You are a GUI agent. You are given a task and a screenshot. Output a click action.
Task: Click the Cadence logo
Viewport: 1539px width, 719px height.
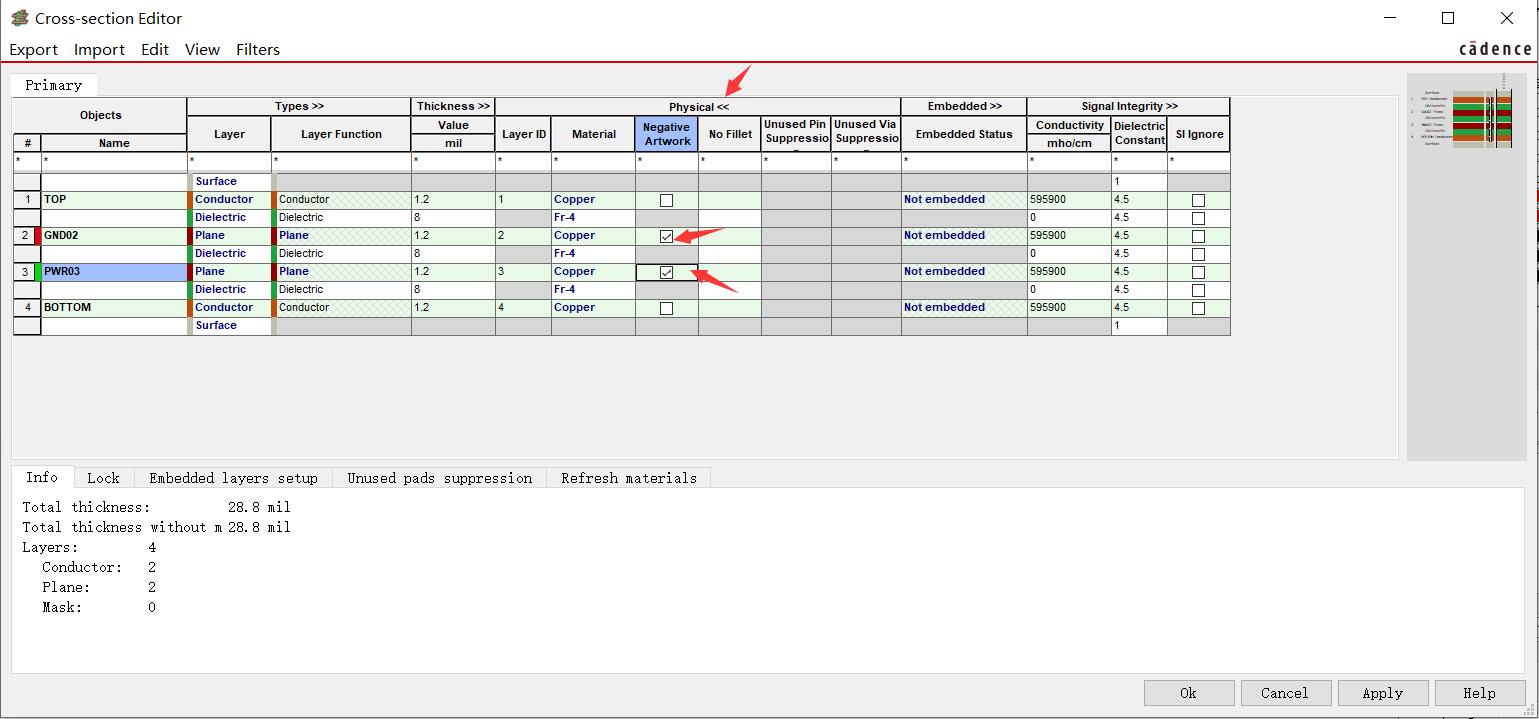click(1495, 49)
